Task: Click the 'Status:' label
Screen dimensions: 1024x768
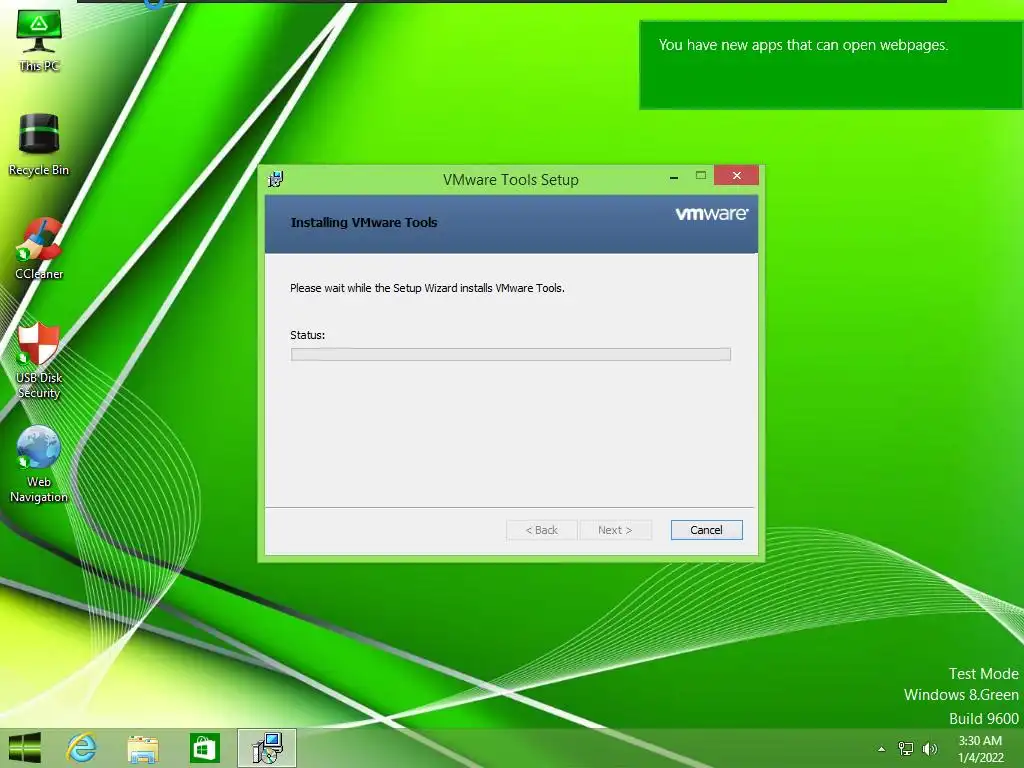Action: pyautogui.click(x=307, y=335)
